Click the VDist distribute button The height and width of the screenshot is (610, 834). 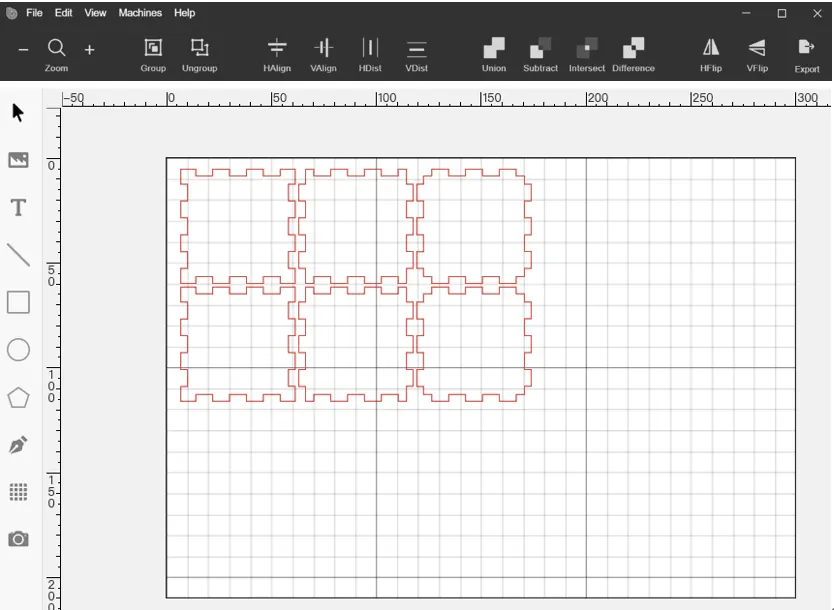click(x=416, y=55)
